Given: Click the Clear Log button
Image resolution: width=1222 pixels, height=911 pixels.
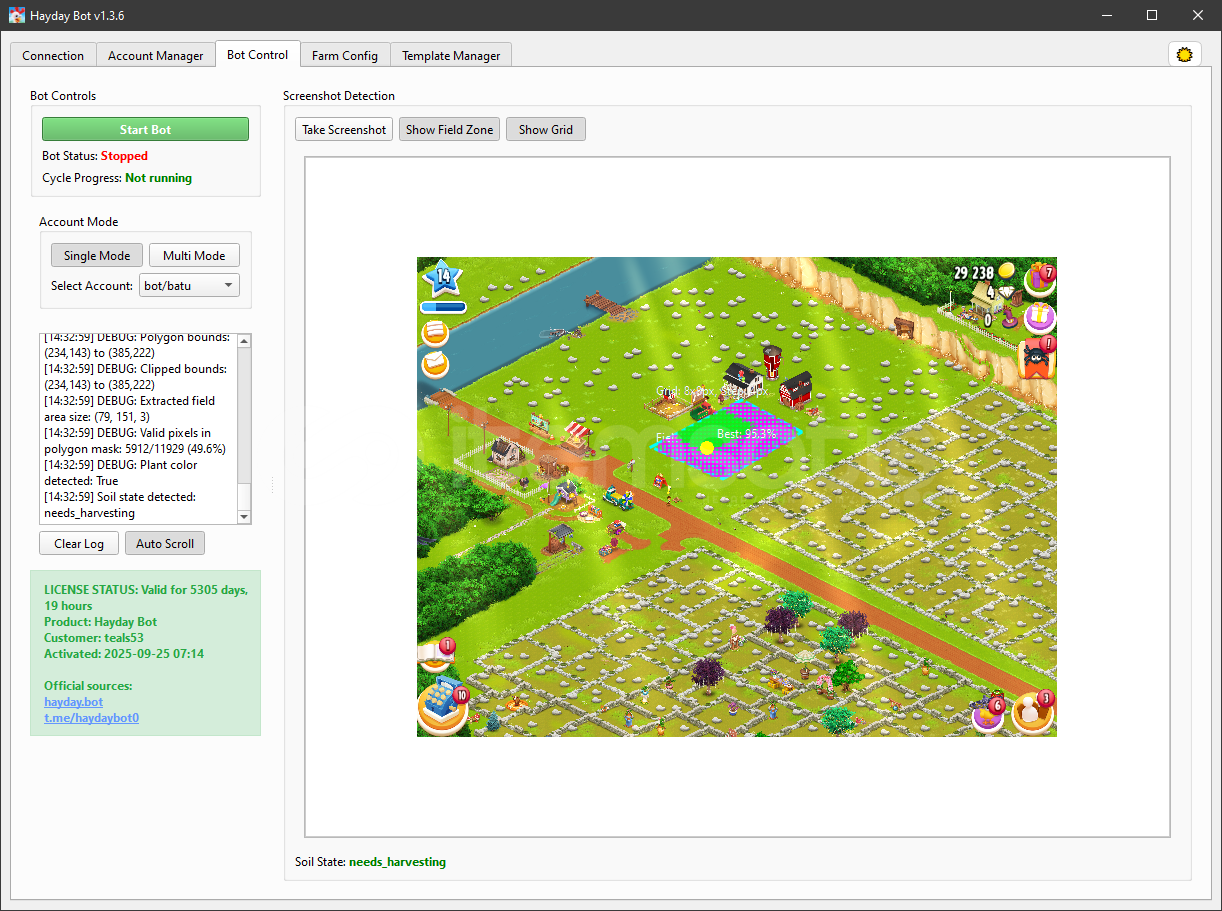Looking at the screenshot, I should (x=79, y=543).
